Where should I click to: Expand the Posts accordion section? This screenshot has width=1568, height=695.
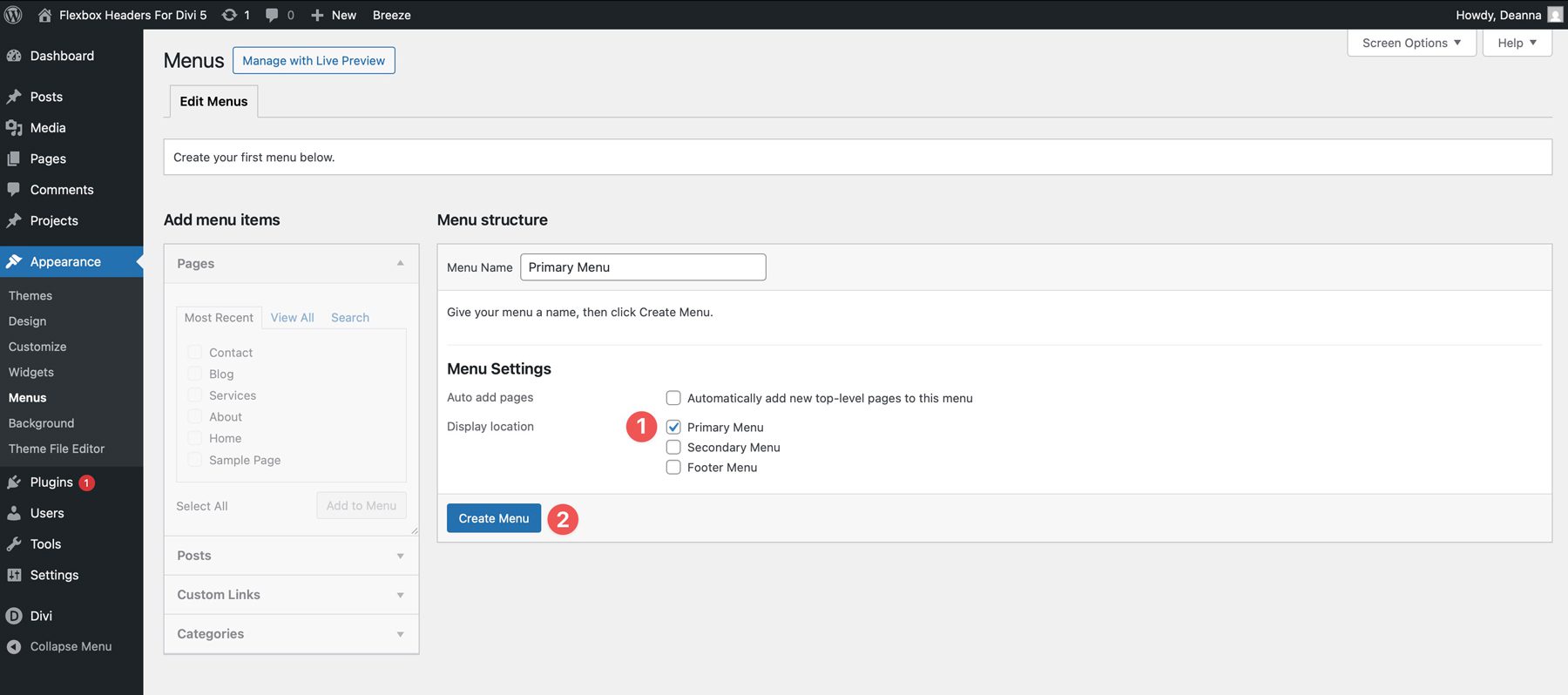tap(291, 556)
